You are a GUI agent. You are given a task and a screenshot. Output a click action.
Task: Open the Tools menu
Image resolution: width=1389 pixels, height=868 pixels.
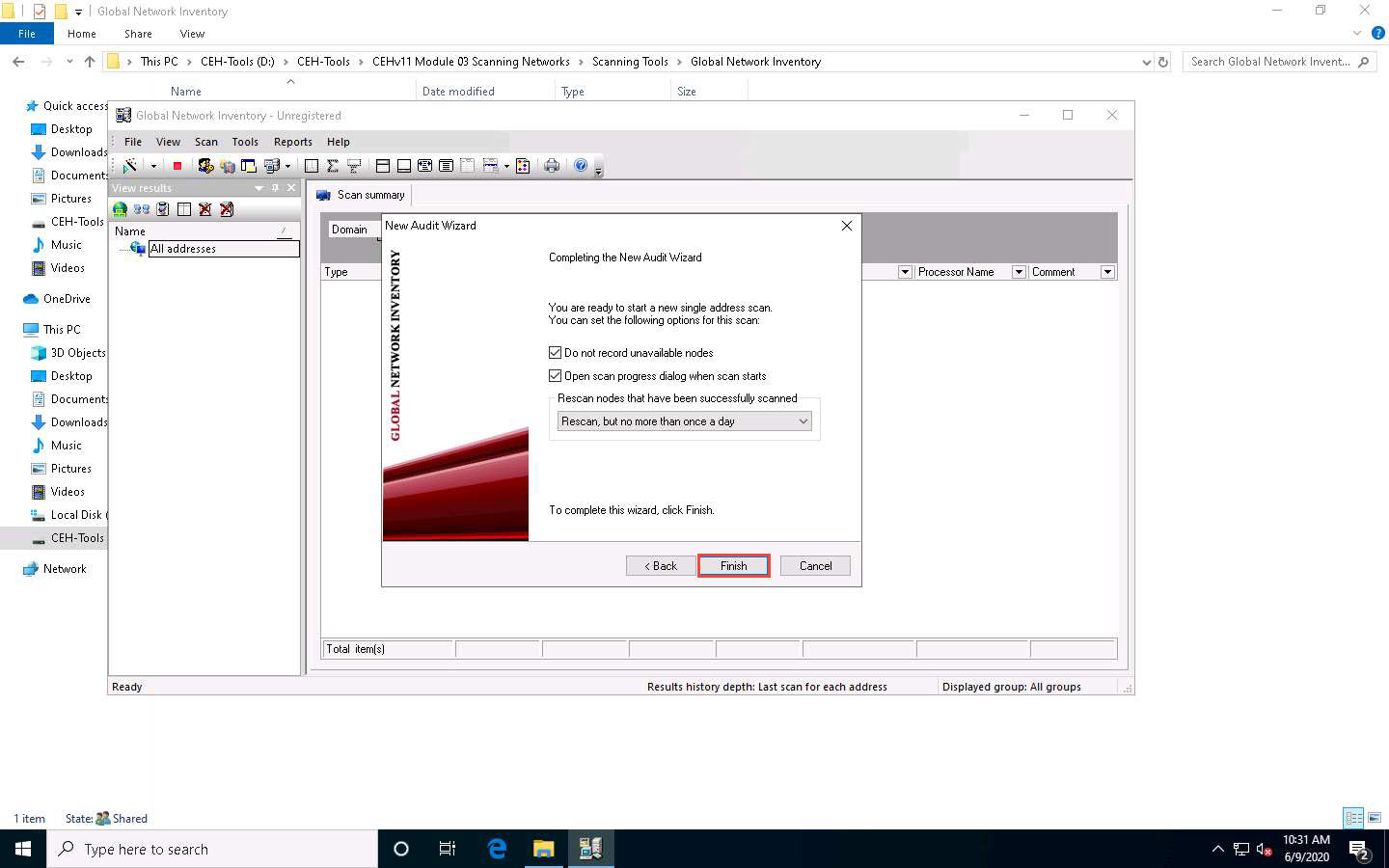point(245,142)
